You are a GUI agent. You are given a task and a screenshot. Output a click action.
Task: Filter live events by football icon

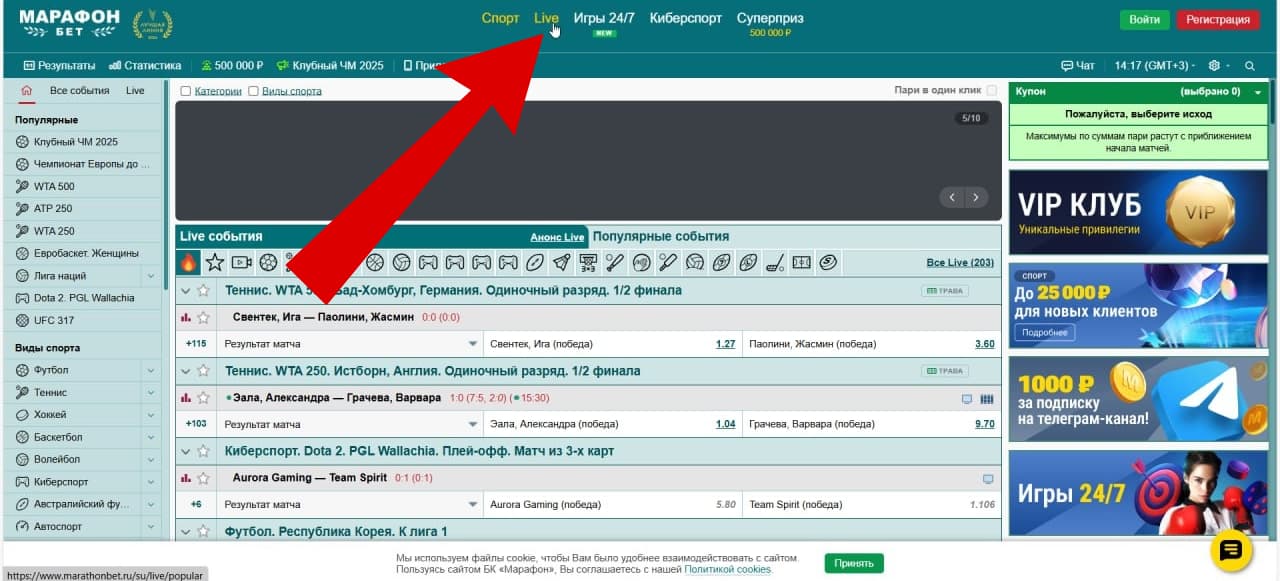pyautogui.click(x=268, y=262)
